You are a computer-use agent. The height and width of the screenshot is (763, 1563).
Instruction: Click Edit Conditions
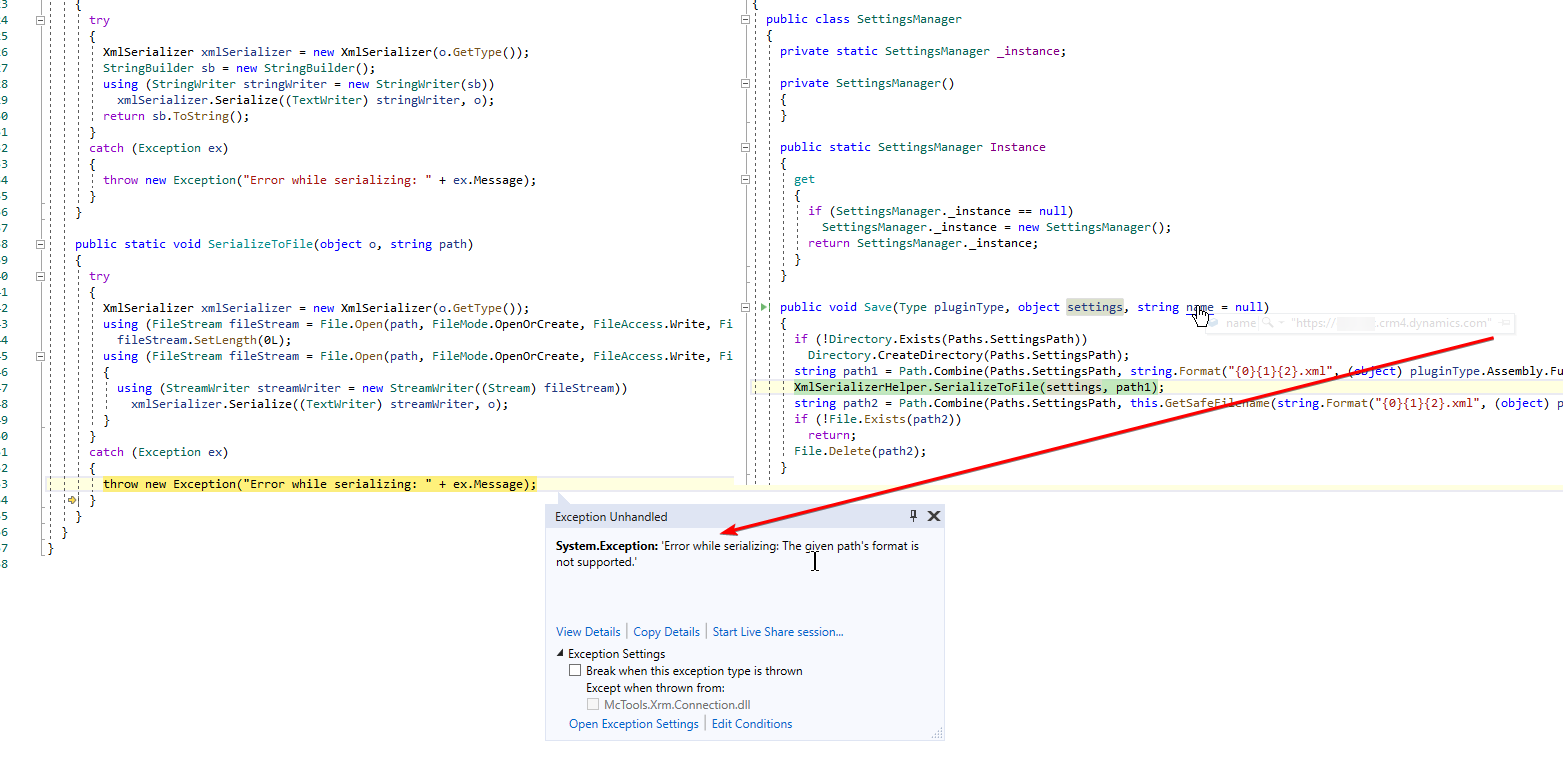pos(751,723)
